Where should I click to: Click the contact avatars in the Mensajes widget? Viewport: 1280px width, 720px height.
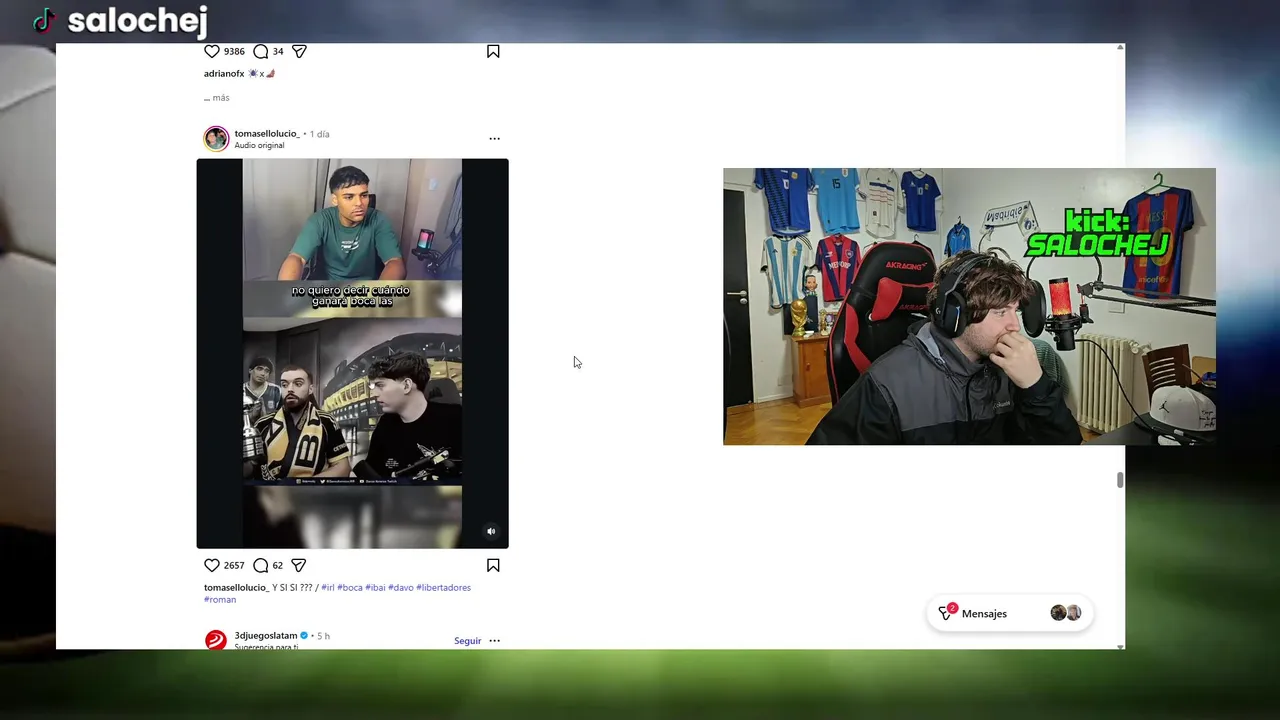click(1066, 613)
